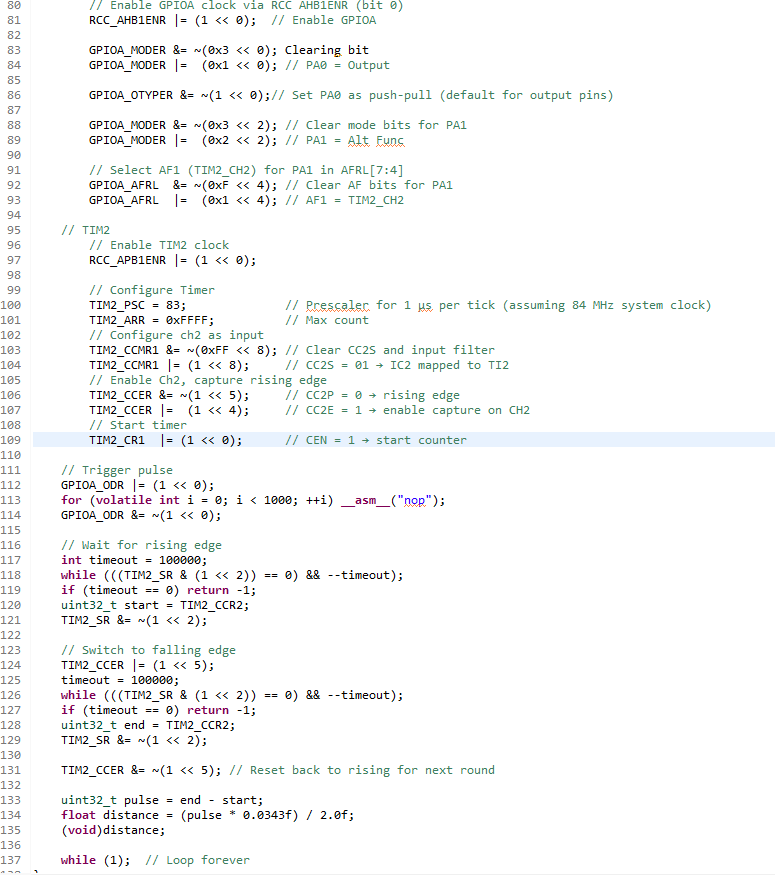
Task: Click the line 'RCC_AHB1ENR |= (1 << 0);'
Action: [172, 20]
